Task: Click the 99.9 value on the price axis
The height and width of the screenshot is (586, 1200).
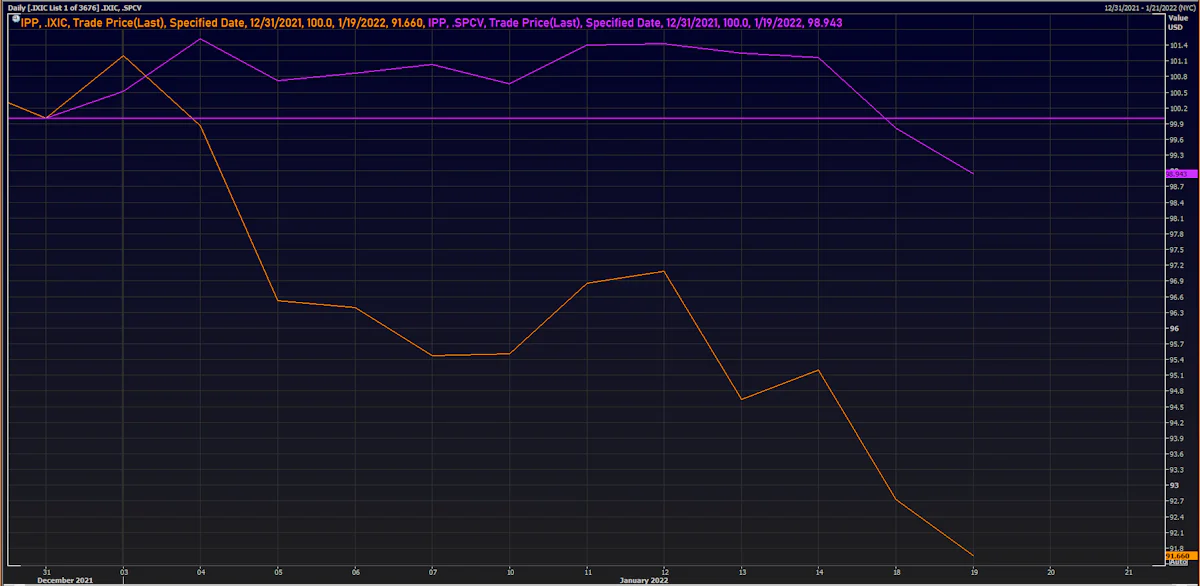Action: tap(1176, 124)
